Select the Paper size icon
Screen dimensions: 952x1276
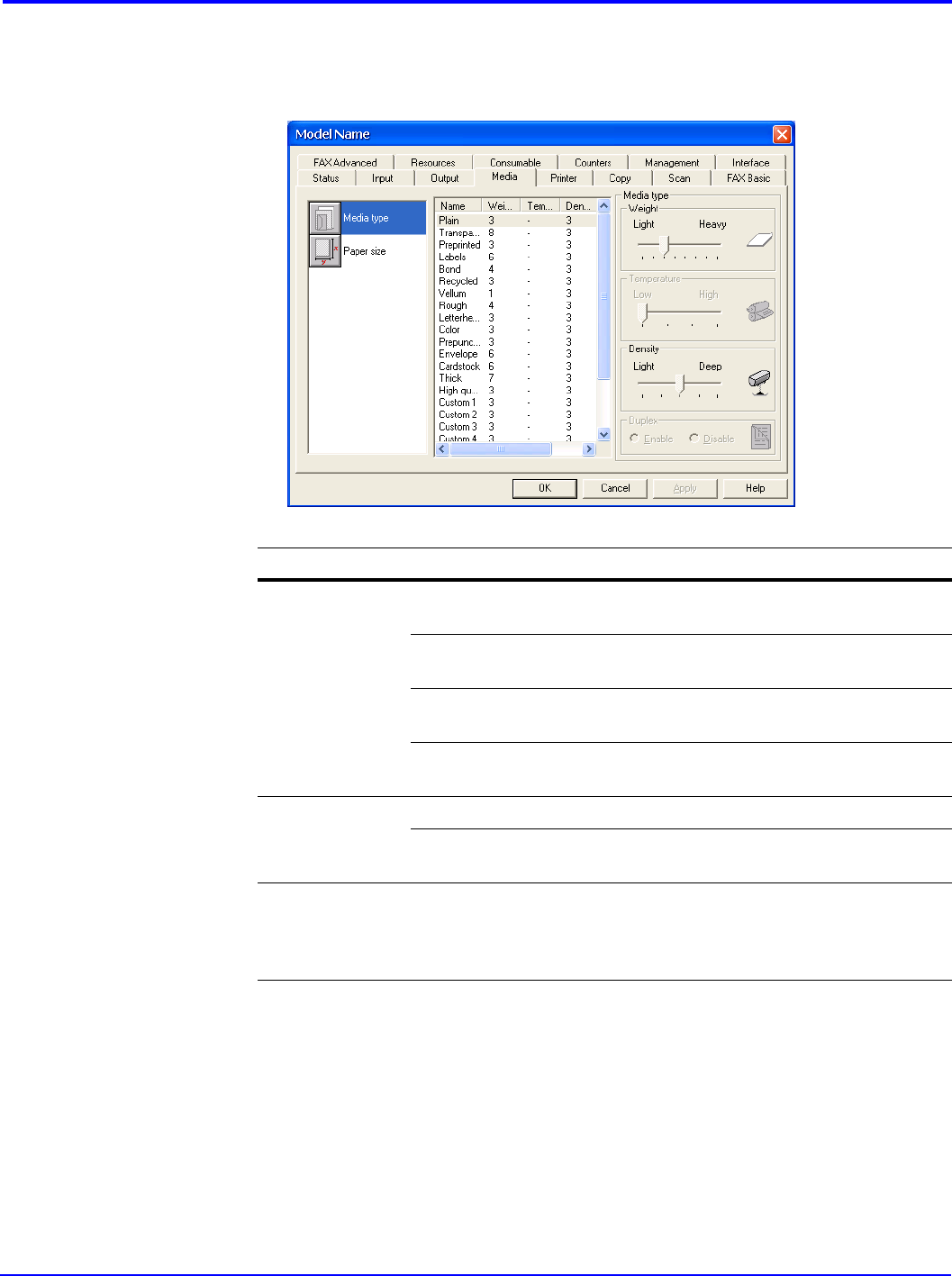pyautogui.click(x=325, y=251)
